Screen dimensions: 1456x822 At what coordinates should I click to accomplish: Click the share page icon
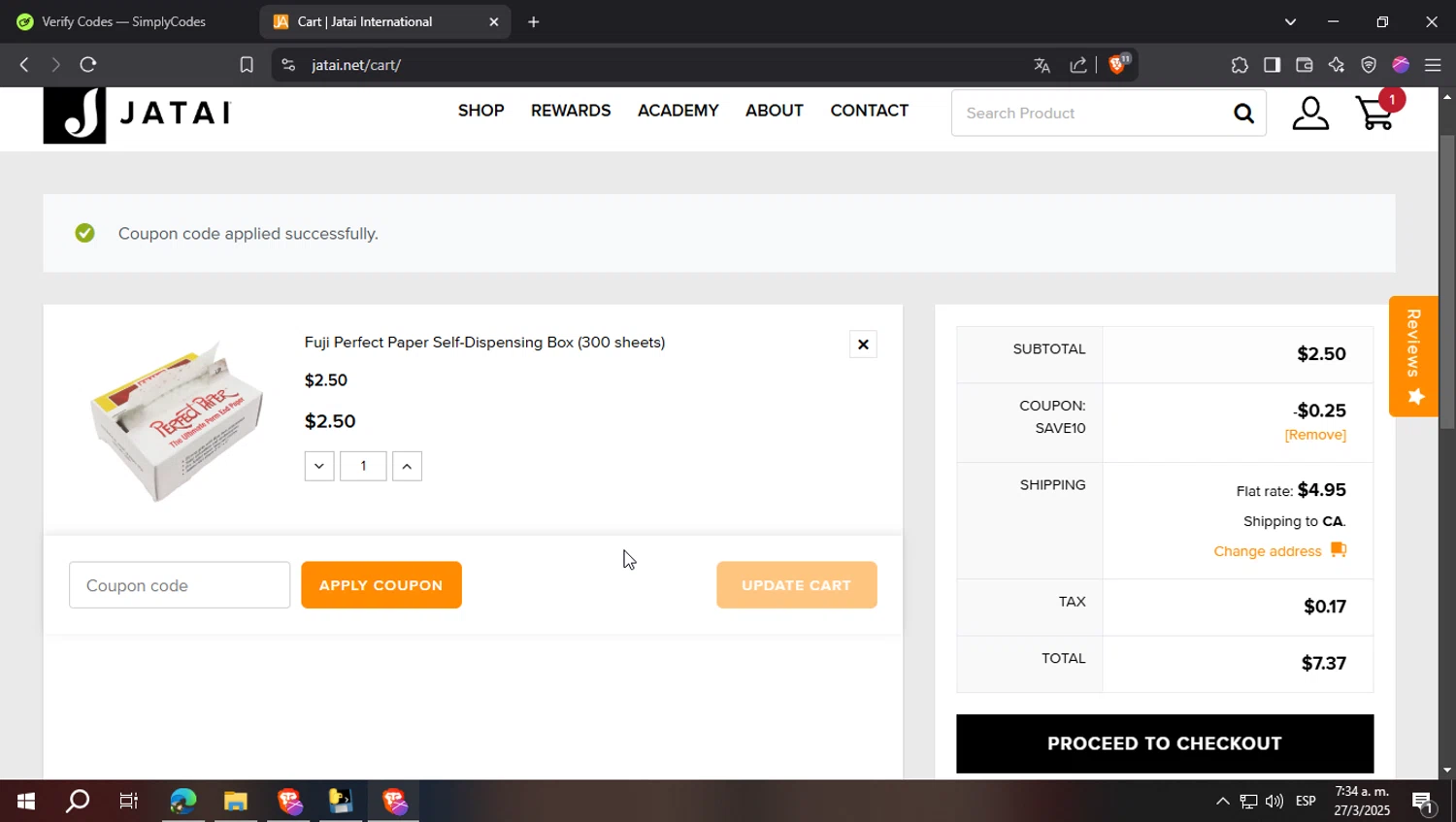pos(1078,65)
